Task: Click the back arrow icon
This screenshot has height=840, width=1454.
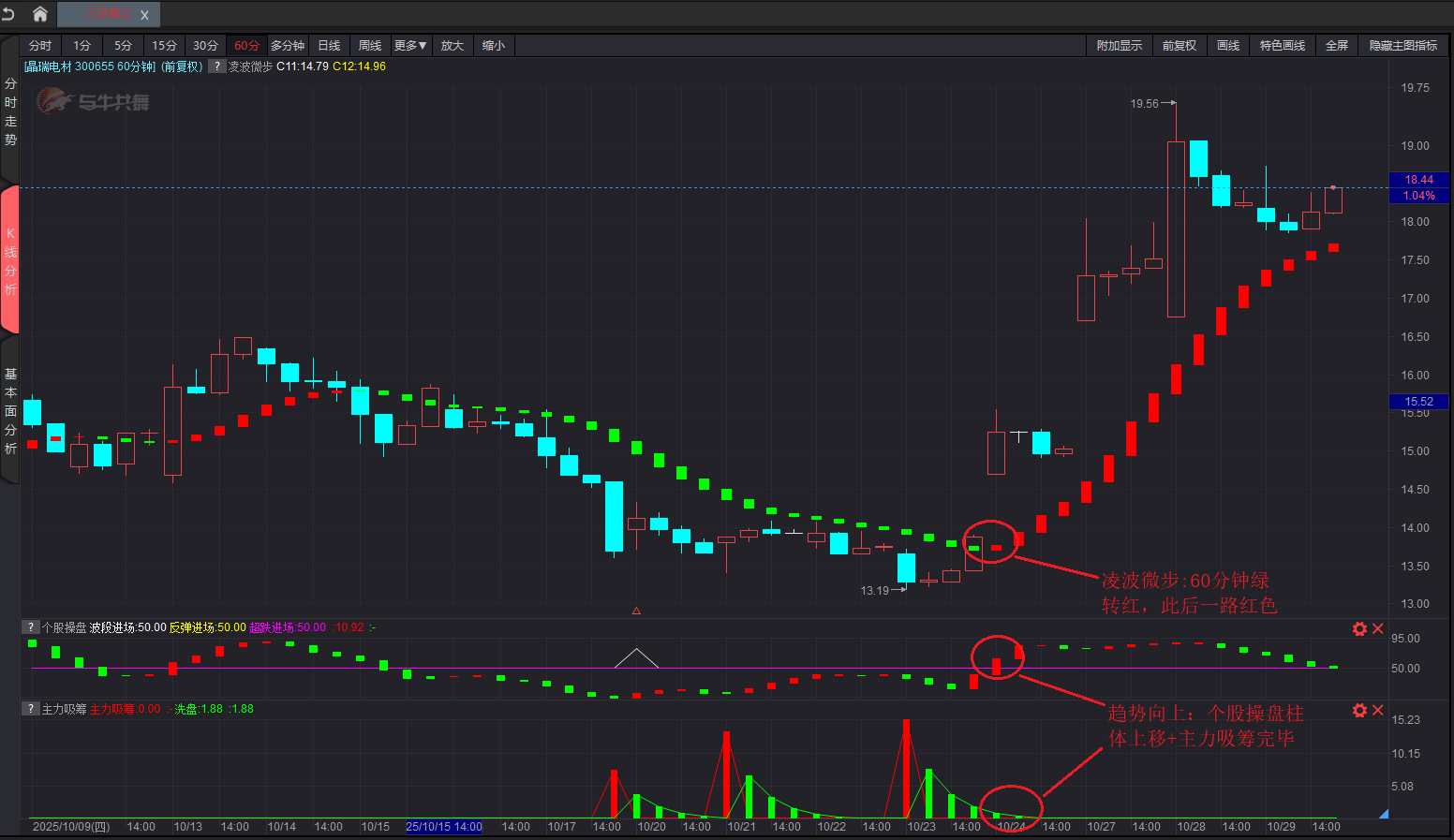Action: pyautogui.click(x=9, y=14)
